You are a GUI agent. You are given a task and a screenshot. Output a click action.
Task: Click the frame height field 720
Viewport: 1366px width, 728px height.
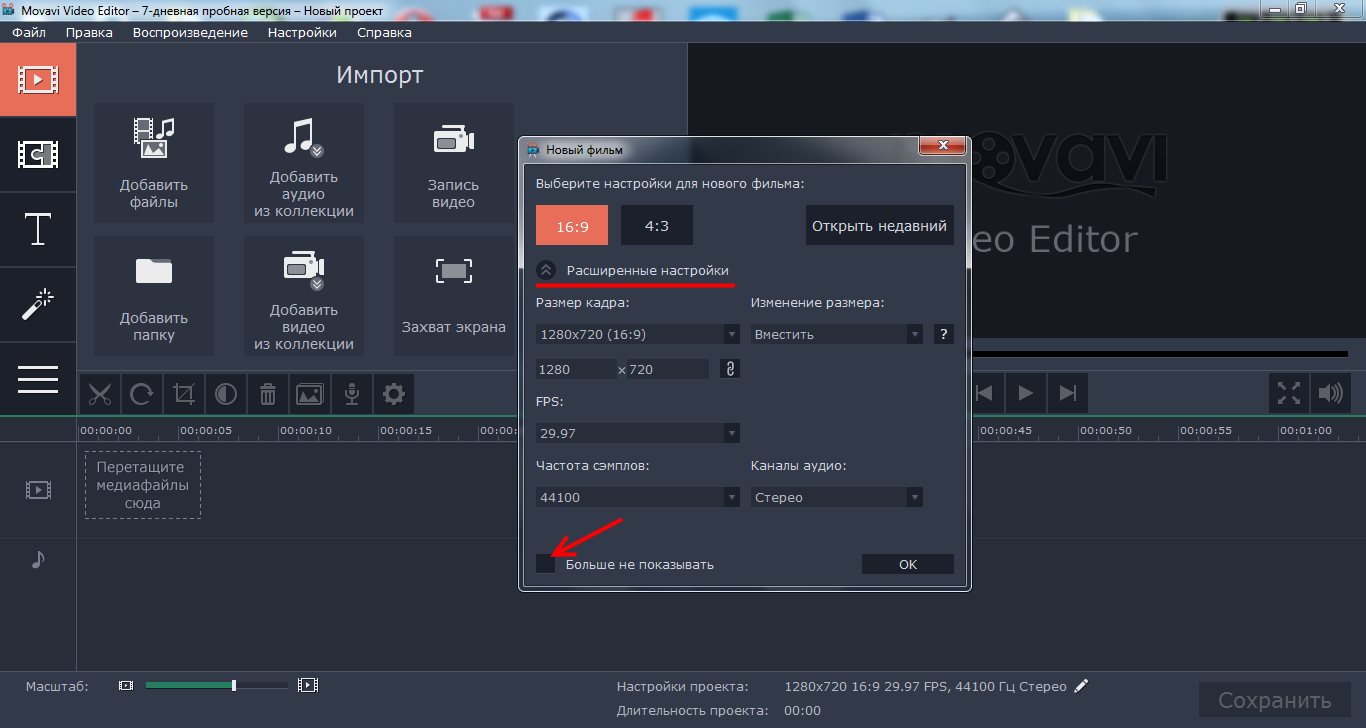pyautogui.click(x=668, y=369)
